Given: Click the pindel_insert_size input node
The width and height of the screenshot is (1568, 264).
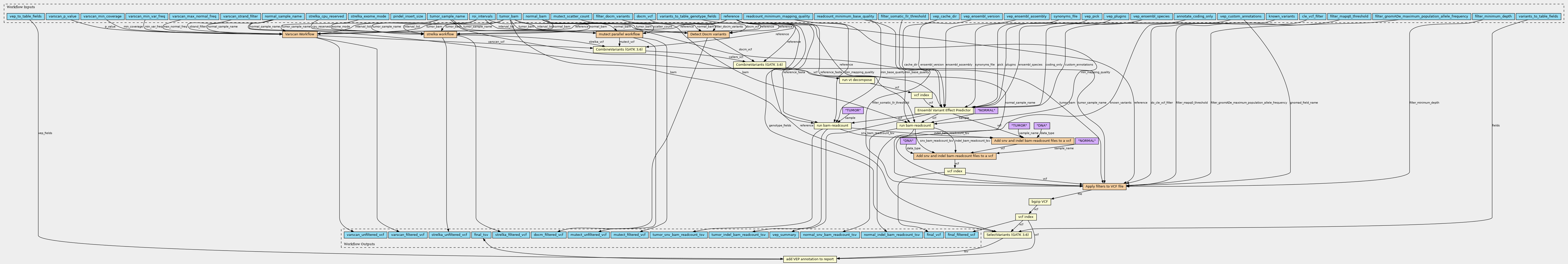Looking at the screenshot, I should (x=408, y=16).
